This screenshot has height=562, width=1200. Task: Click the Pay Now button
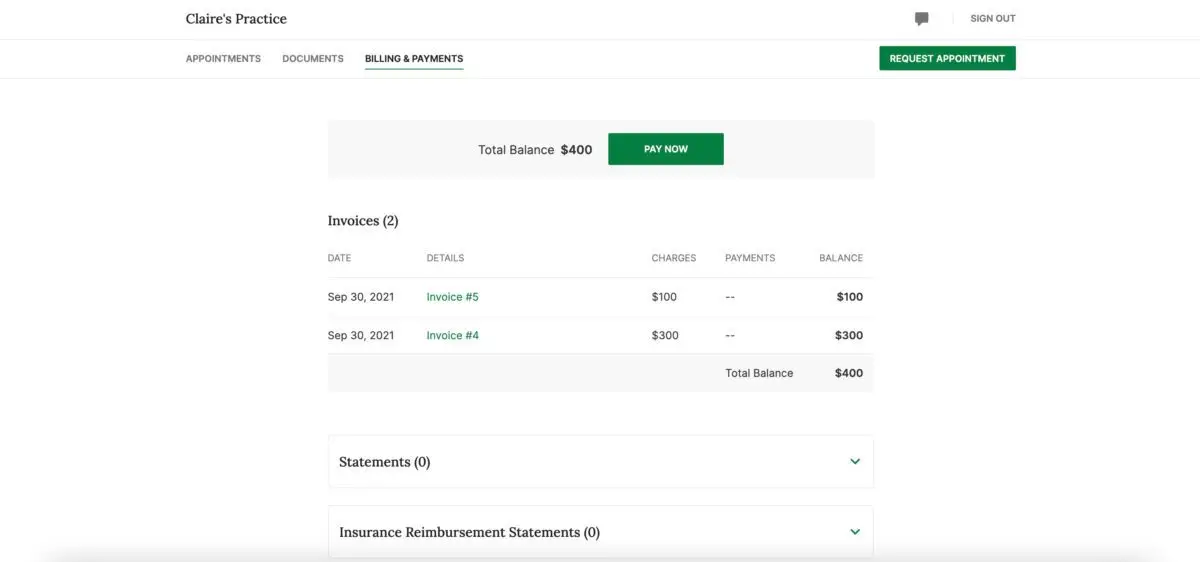666,149
